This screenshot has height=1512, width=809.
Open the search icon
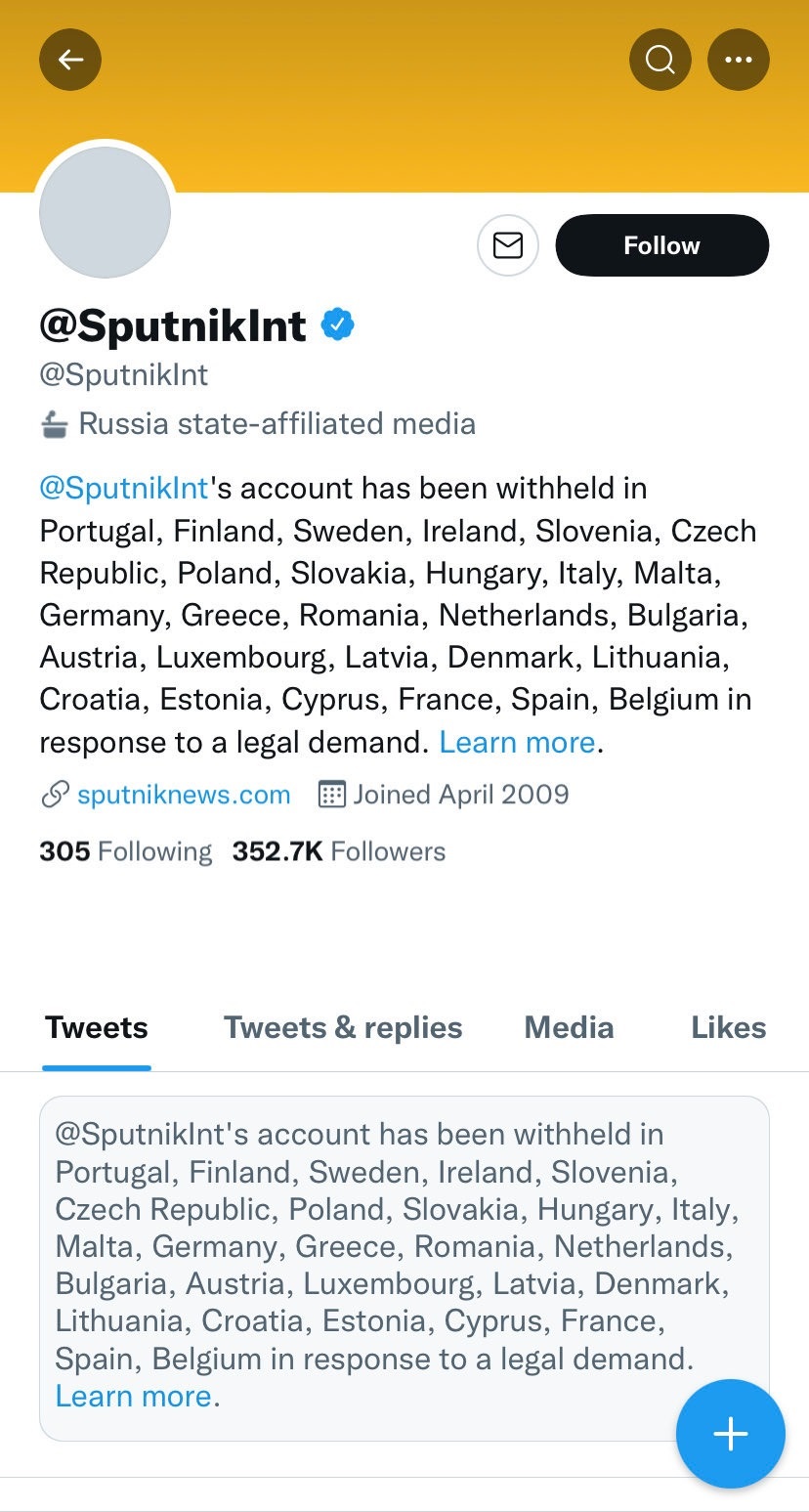[660, 60]
